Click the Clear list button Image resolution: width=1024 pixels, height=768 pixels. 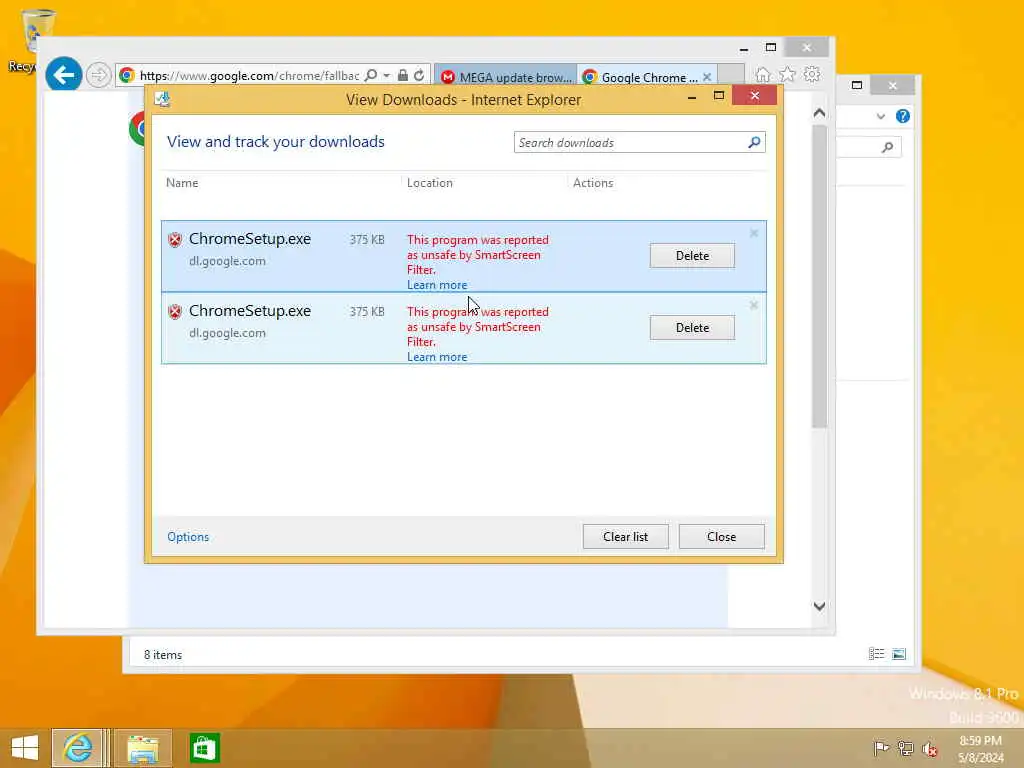[x=626, y=537]
